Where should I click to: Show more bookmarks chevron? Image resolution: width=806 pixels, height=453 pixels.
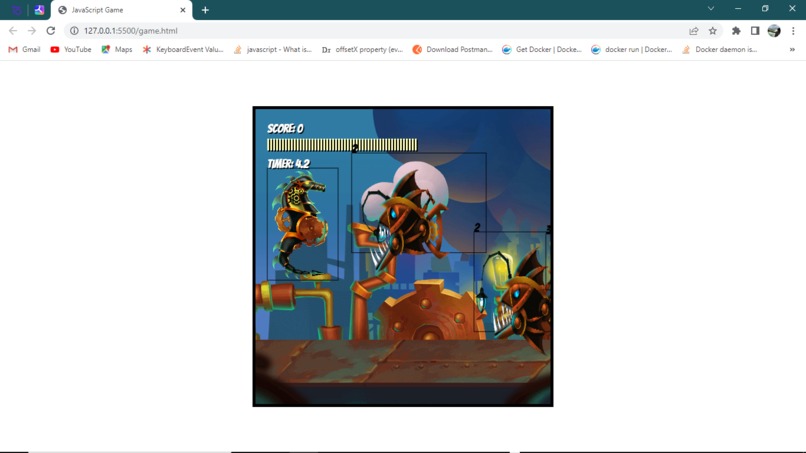tap(792, 49)
